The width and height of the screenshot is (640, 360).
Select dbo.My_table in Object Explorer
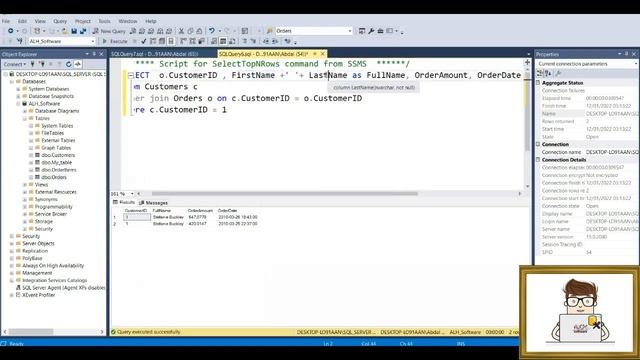coord(57,163)
